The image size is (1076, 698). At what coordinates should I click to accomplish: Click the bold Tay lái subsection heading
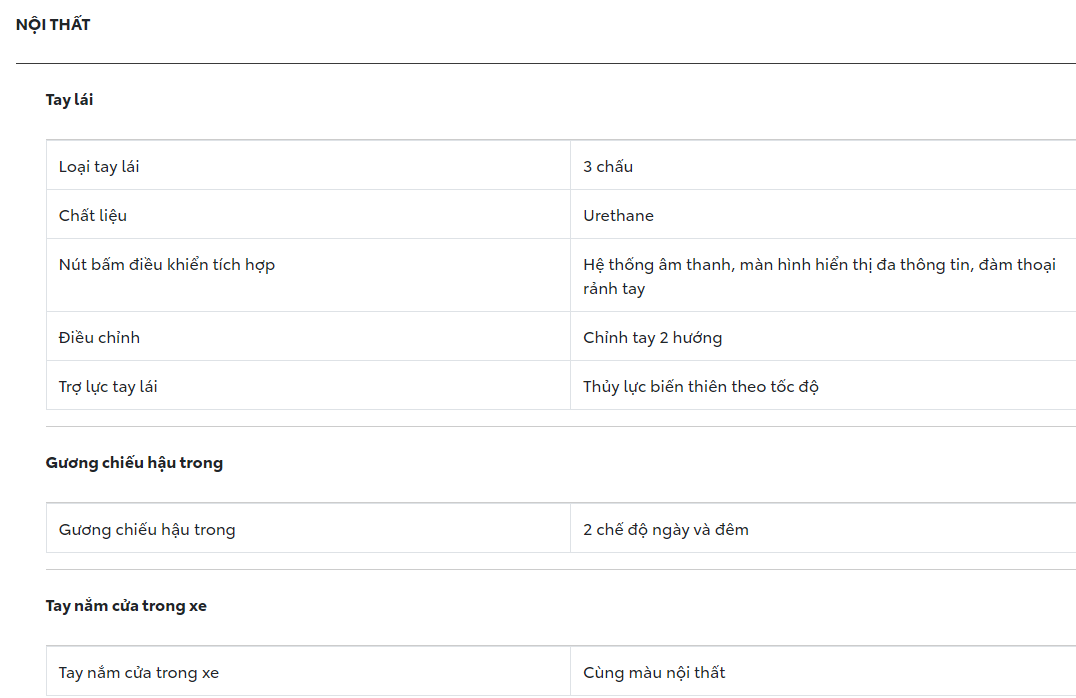click(69, 100)
